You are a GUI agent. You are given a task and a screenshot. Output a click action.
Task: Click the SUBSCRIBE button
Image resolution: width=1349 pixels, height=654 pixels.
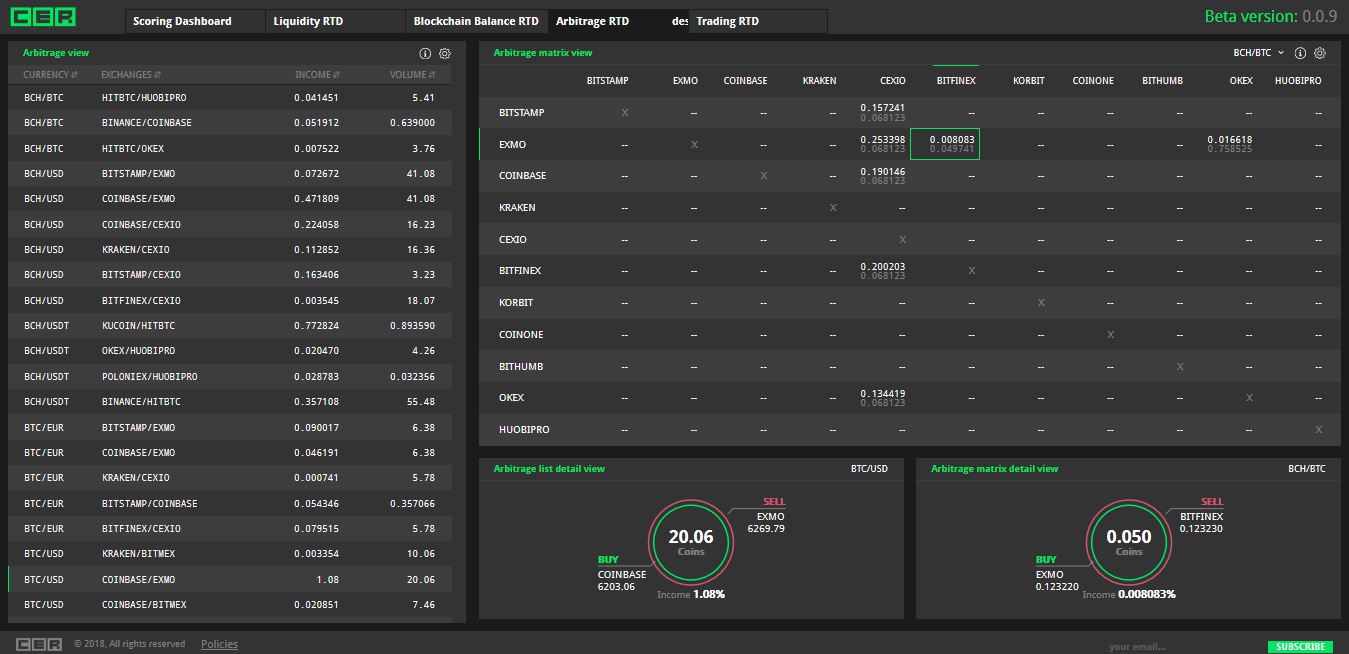tap(1300, 646)
